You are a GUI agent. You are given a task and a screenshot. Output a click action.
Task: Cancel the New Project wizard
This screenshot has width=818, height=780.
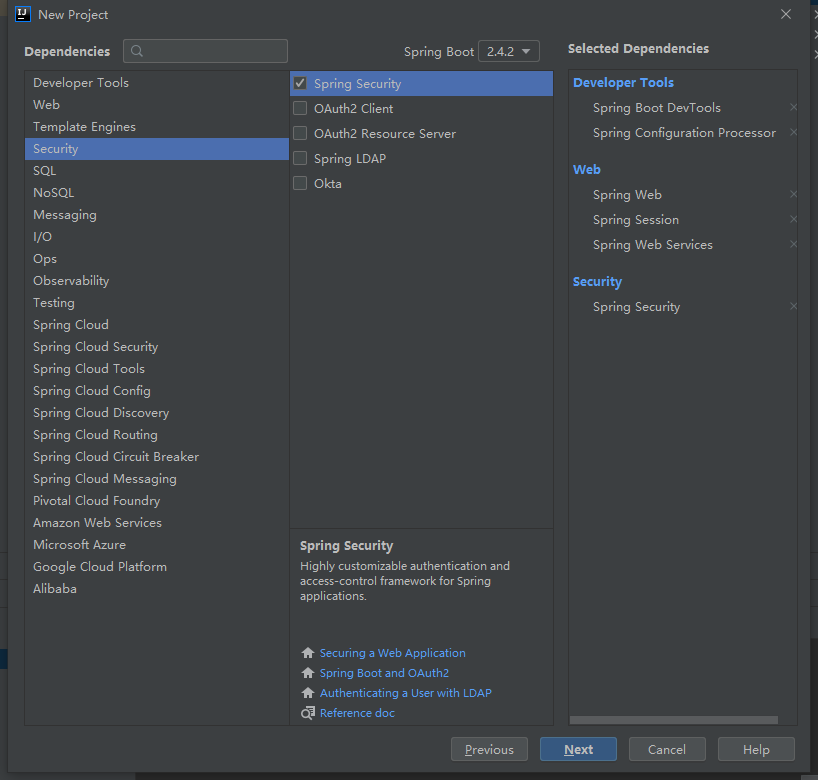tap(667, 749)
